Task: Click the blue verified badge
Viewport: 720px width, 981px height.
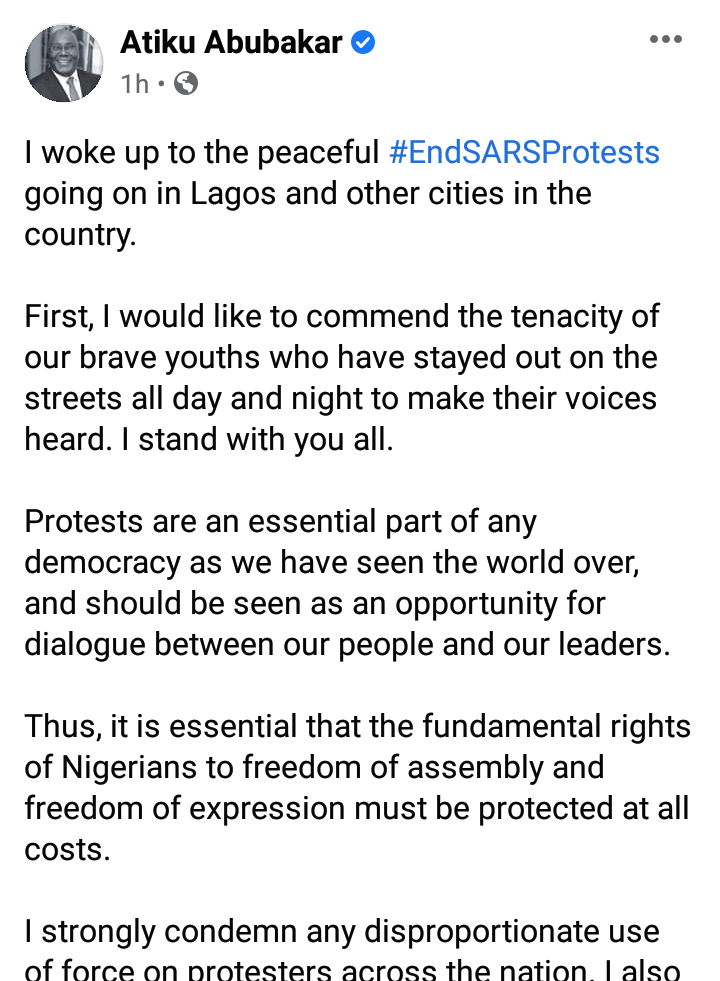Action: pos(363,43)
